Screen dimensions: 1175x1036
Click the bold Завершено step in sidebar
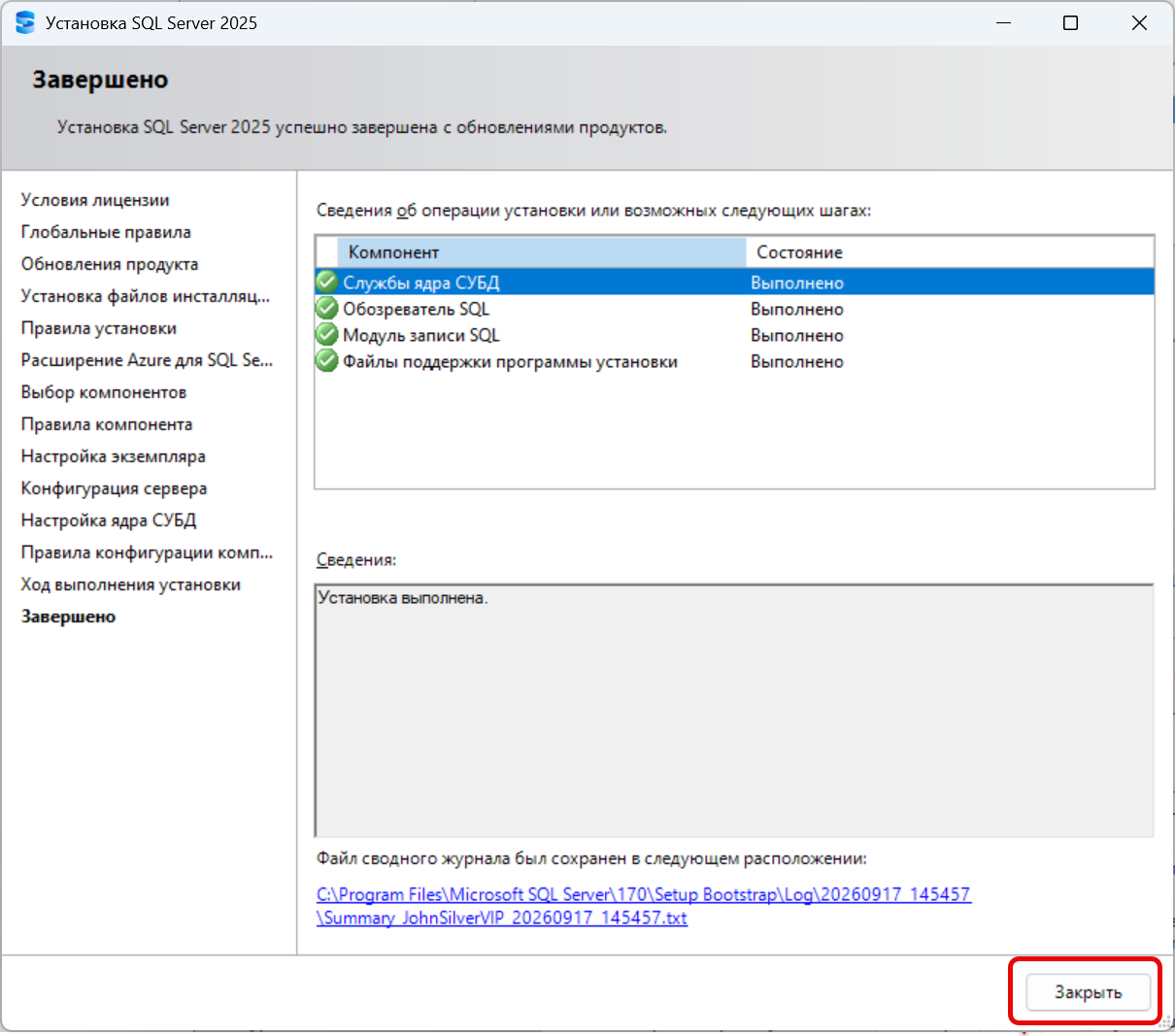click(68, 617)
